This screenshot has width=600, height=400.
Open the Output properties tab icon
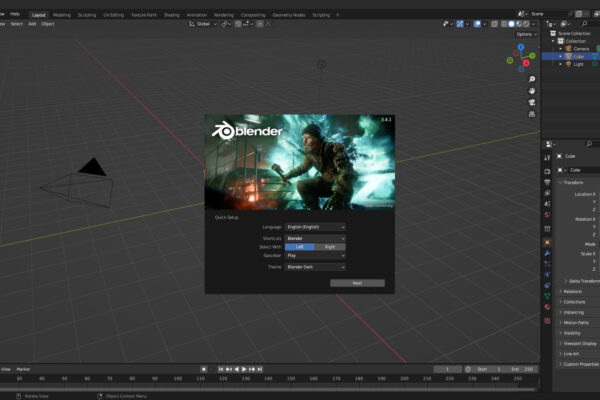coord(547,182)
